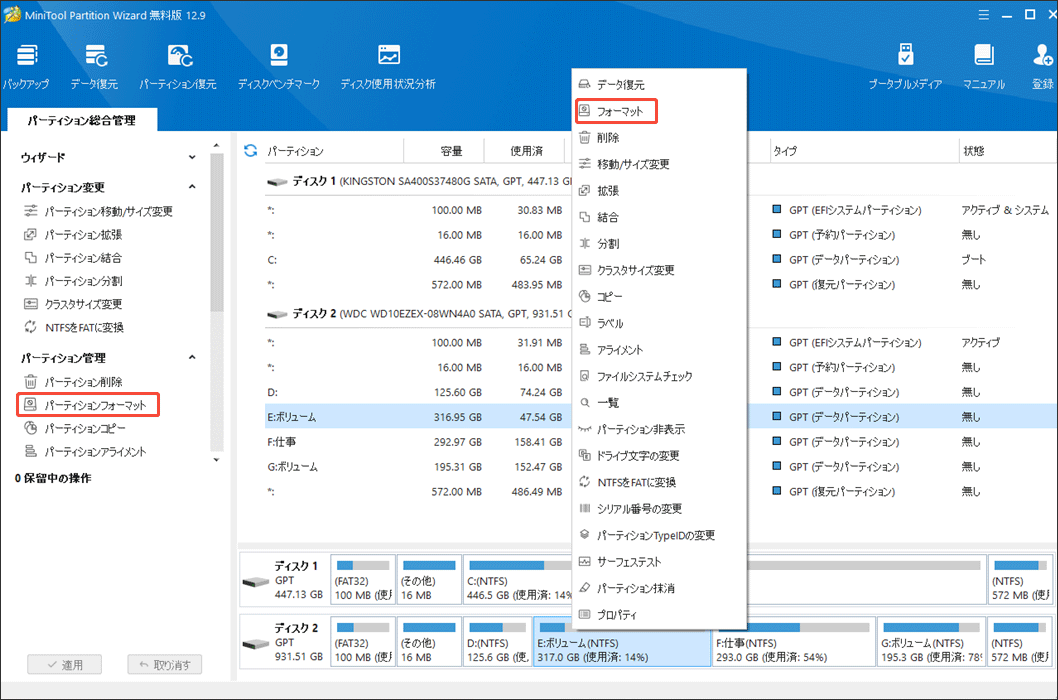Choose 分割 in the context menu
Screen dimensions: 1058x700
coord(659,244)
